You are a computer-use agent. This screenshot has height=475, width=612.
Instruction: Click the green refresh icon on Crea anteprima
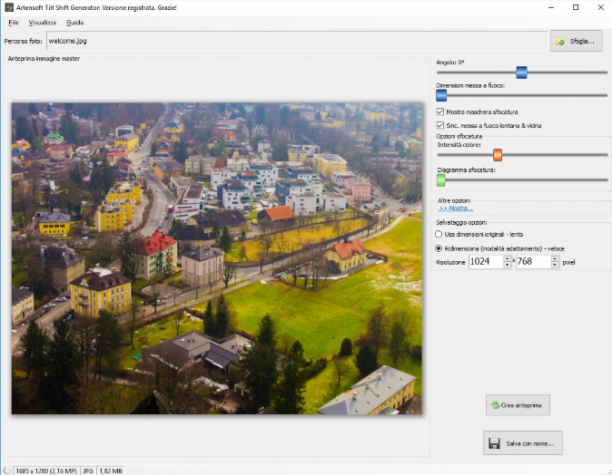coord(495,406)
